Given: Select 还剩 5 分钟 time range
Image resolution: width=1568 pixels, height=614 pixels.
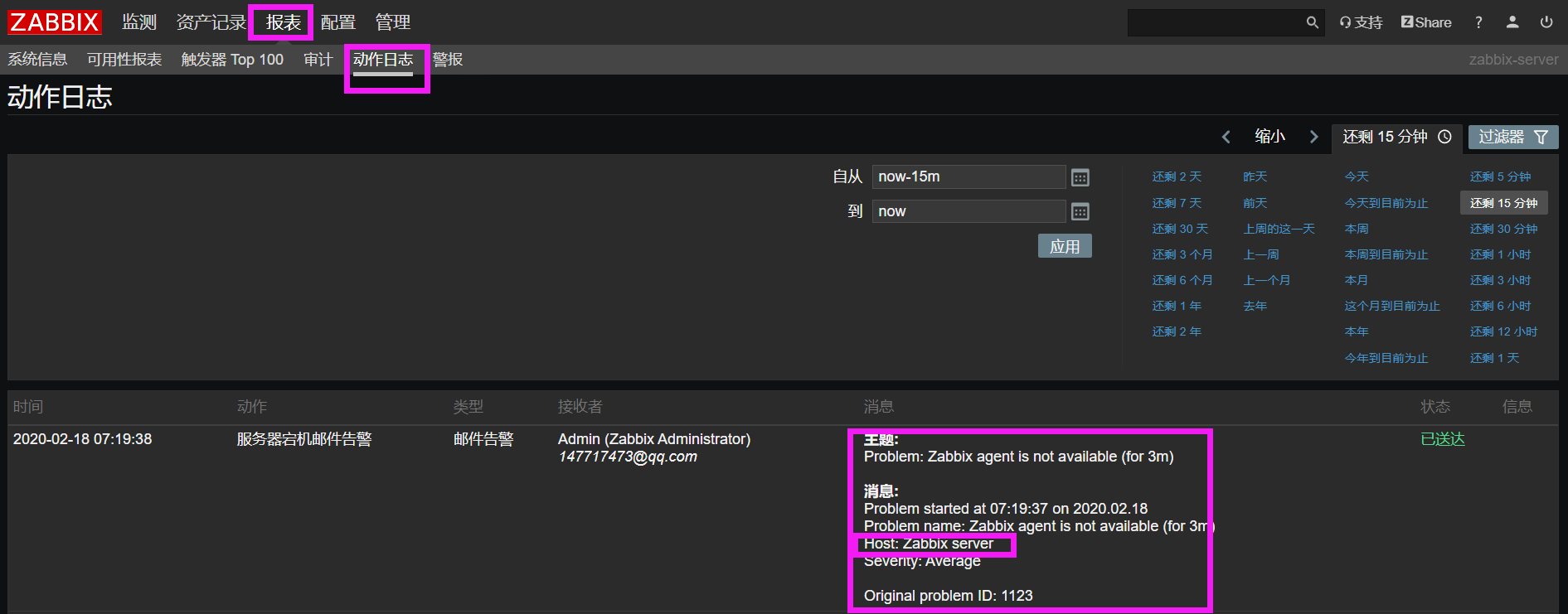Looking at the screenshot, I should click(1501, 176).
